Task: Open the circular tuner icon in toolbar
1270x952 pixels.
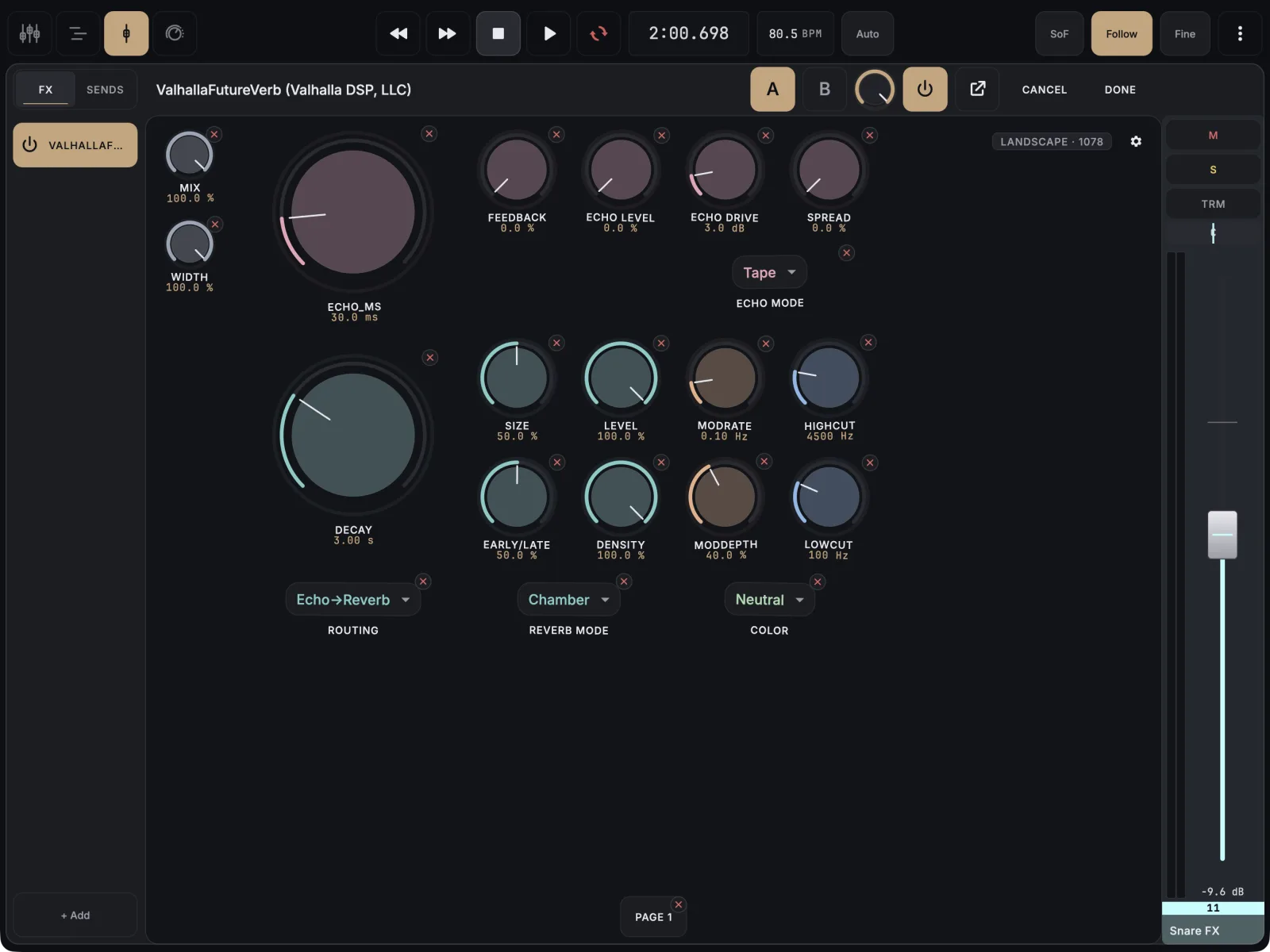Action: tap(175, 33)
